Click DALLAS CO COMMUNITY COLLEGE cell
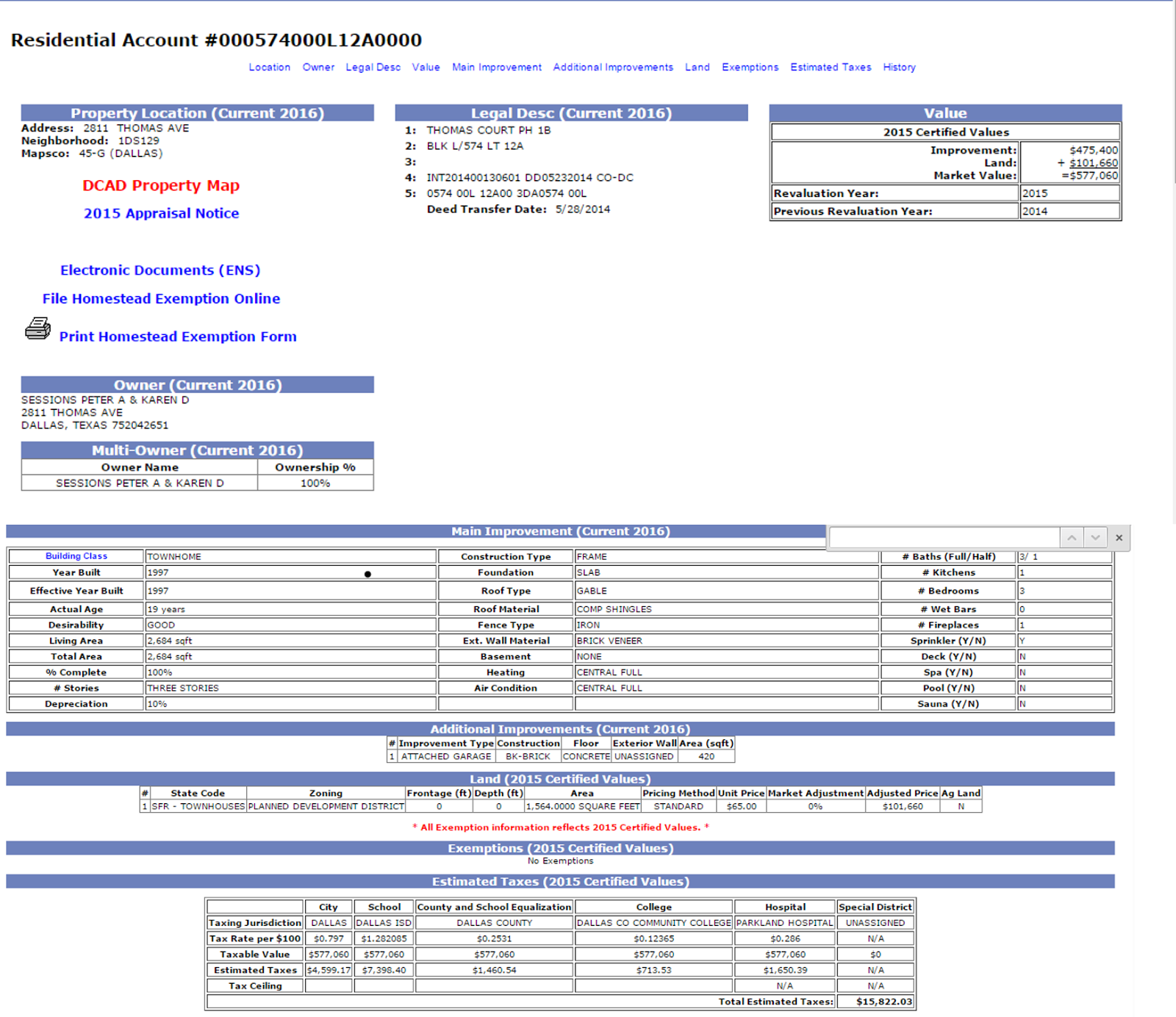 point(653,923)
